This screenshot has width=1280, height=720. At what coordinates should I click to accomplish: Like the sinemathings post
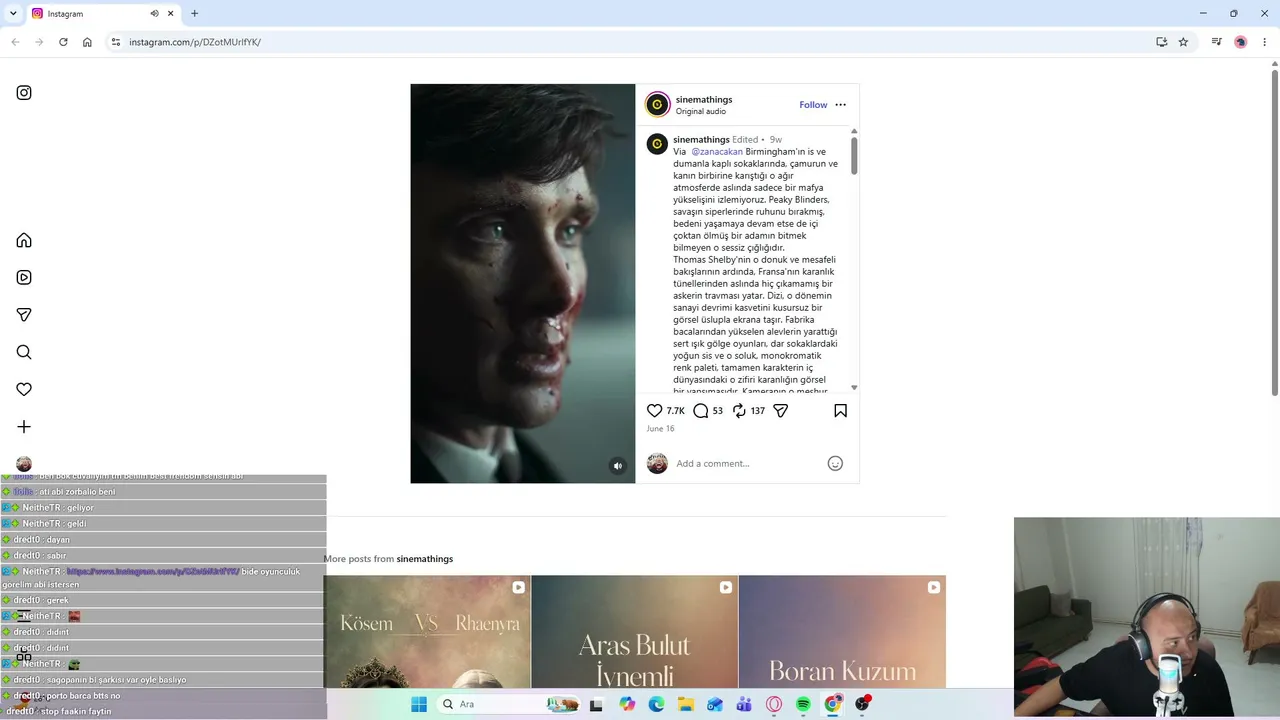[x=655, y=411]
